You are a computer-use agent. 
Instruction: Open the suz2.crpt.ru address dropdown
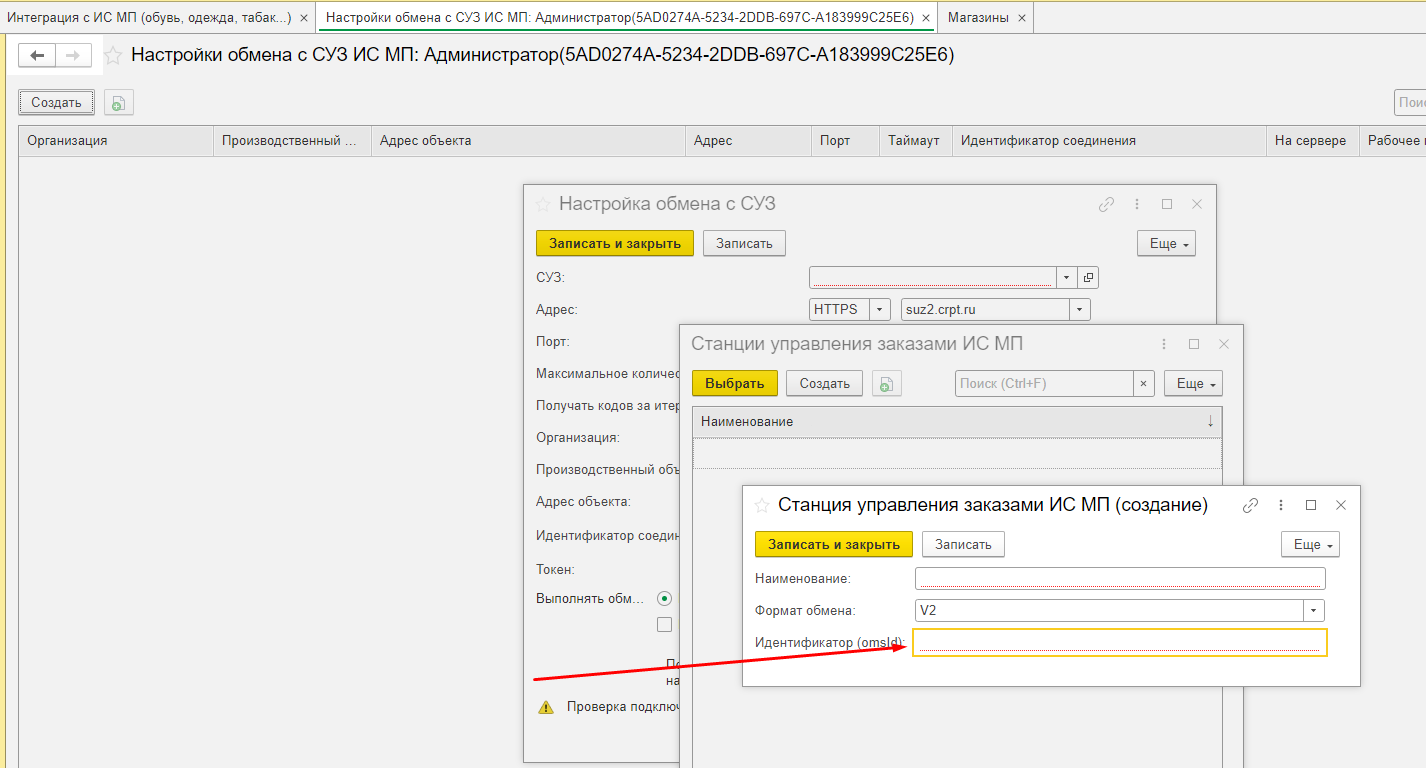pyautogui.click(x=1079, y=309)
